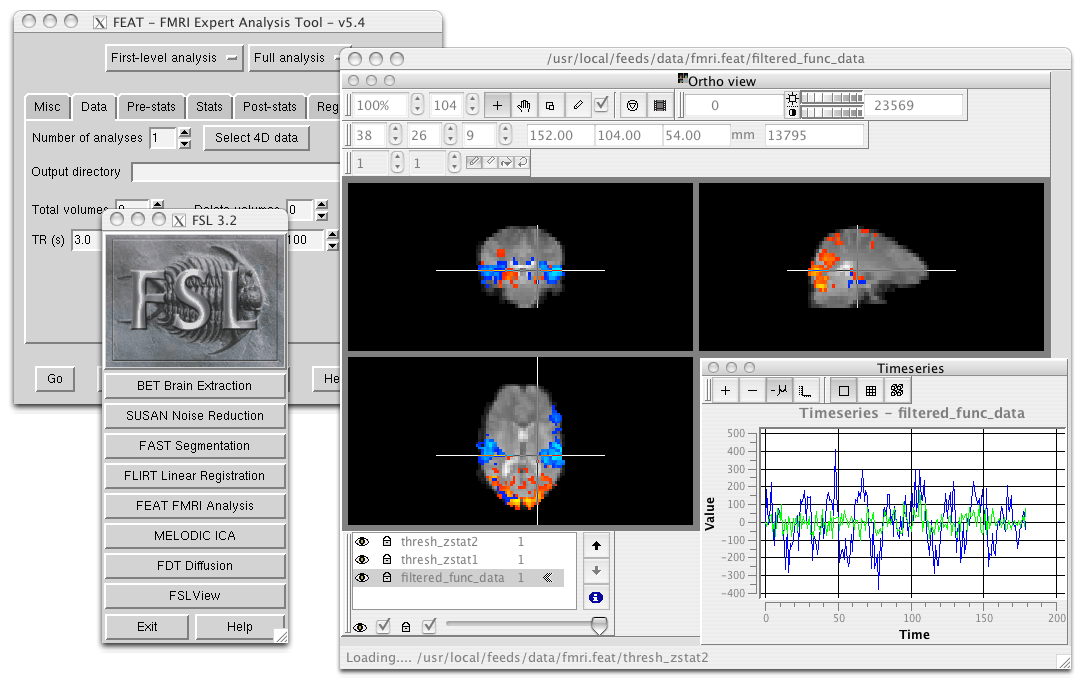Switch to the Data tab in FEAT
1088x682 pixels.
(94, 106)
